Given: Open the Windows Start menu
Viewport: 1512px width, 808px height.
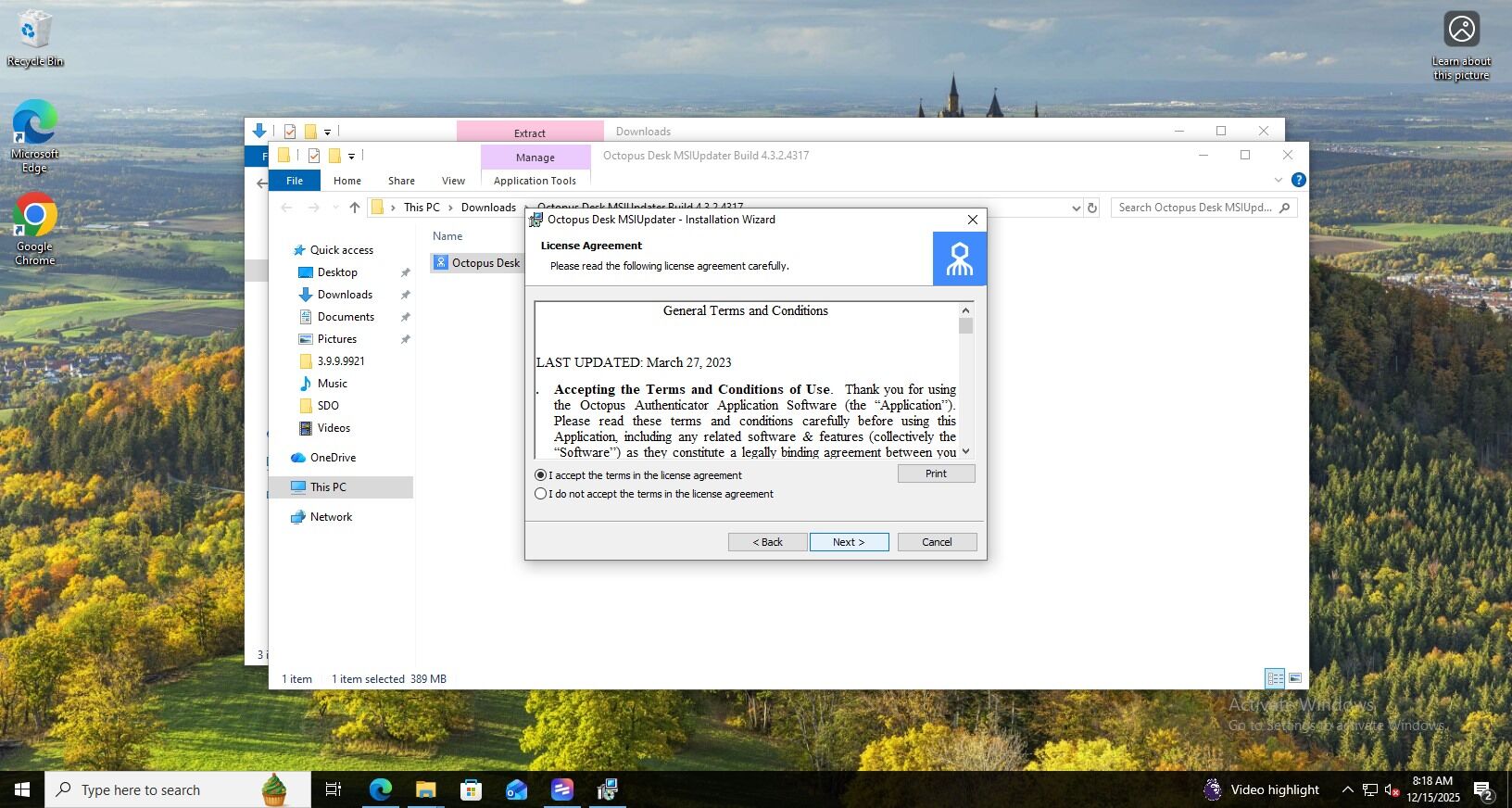Looking at the screenshot, I should coord(22,789).
